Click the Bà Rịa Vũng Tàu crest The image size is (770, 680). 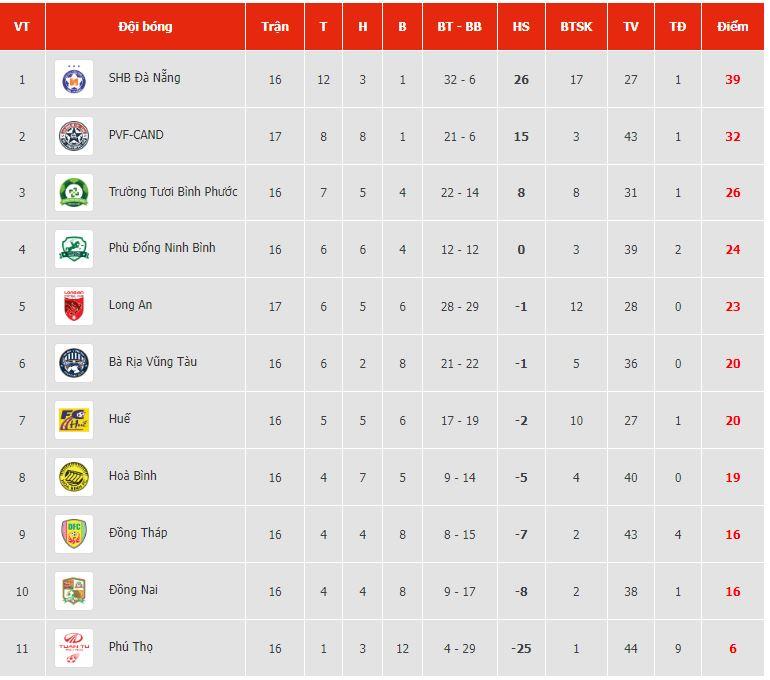point(74,363)
